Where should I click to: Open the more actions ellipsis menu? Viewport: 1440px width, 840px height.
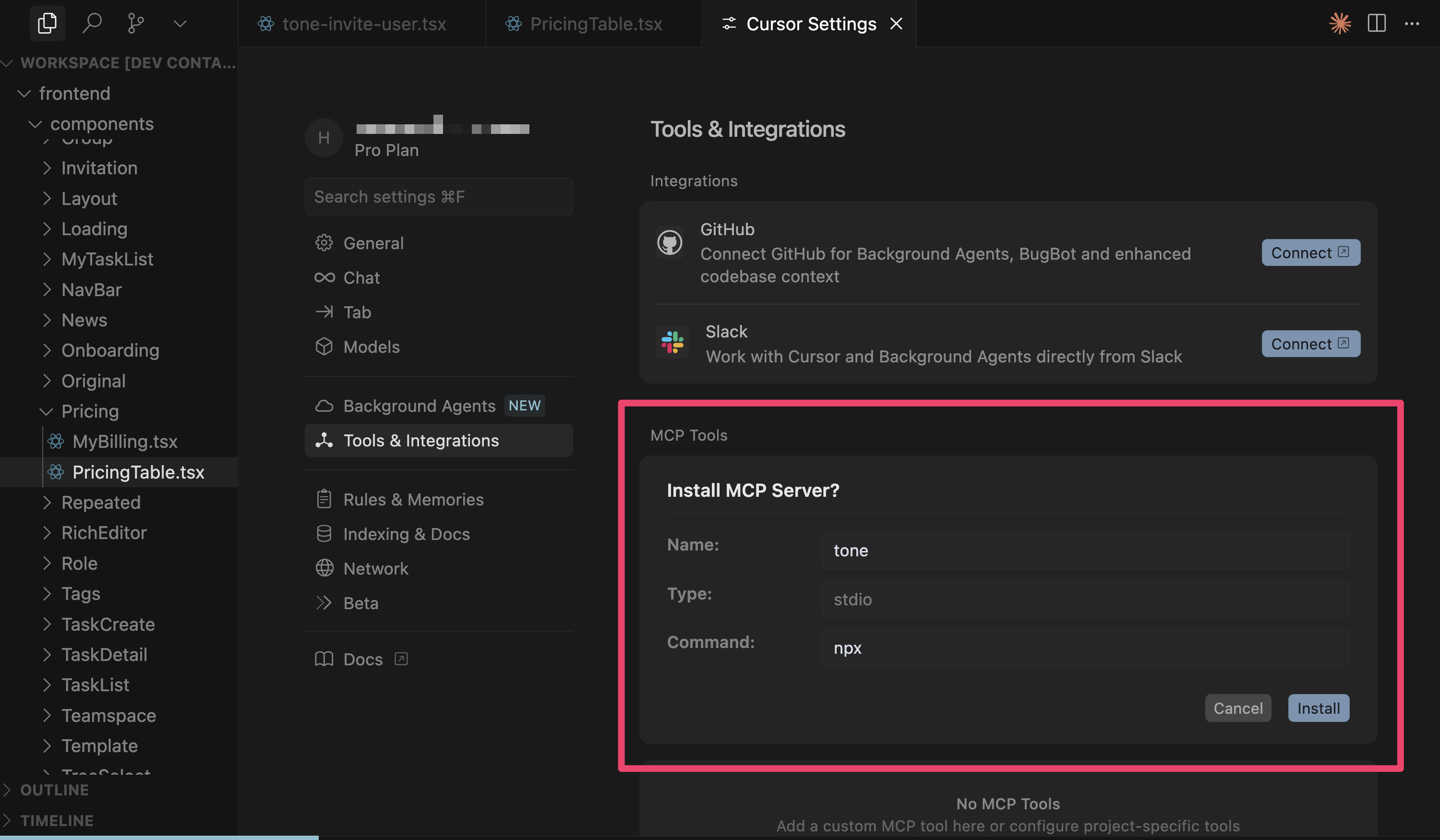[1412, 24]
